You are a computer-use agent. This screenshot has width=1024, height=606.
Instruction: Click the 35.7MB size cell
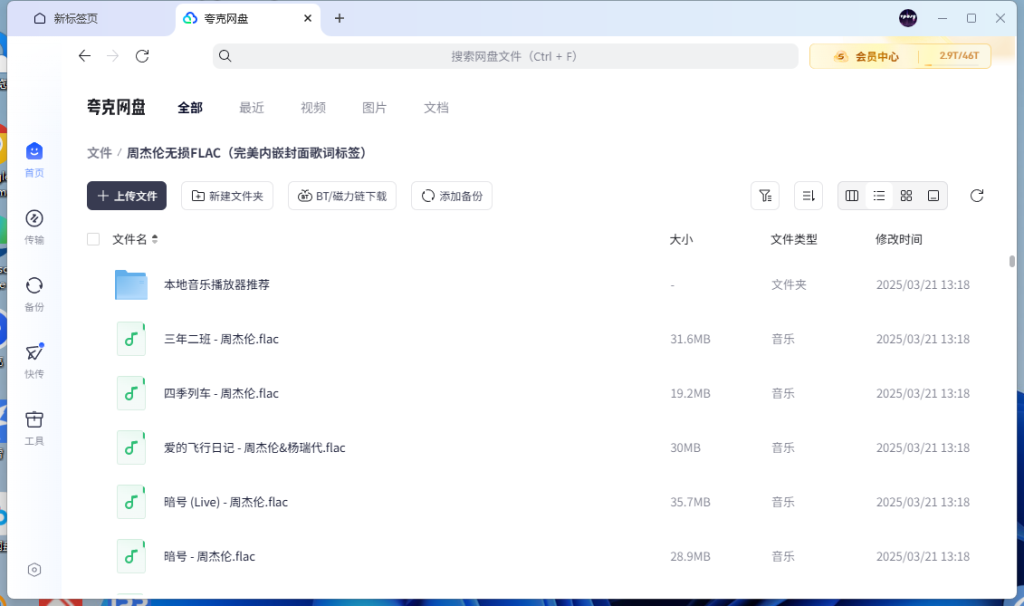pyautogui.click(x=690, y=502)
